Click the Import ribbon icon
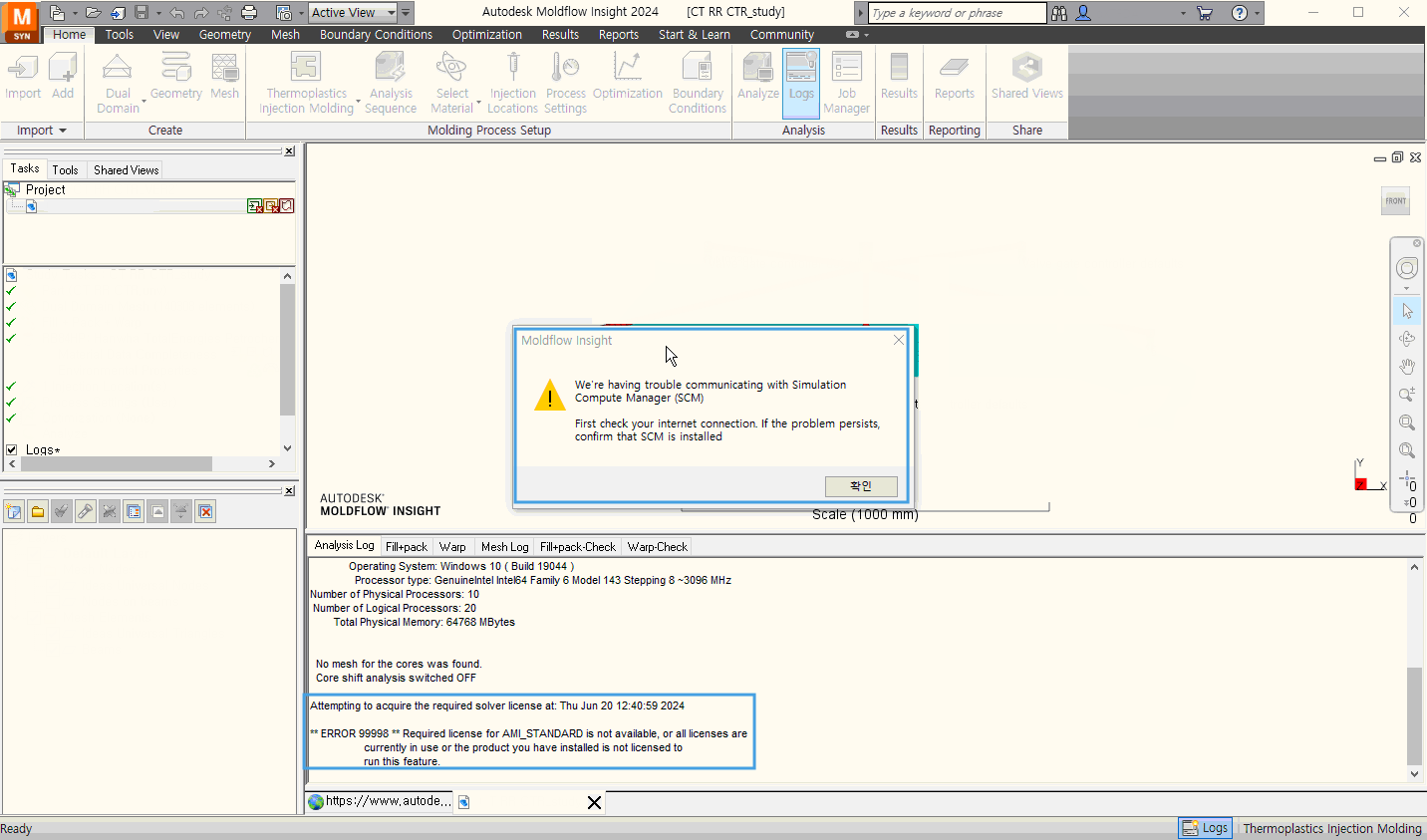Screen dimensions: 1427x840 [23, 77]
